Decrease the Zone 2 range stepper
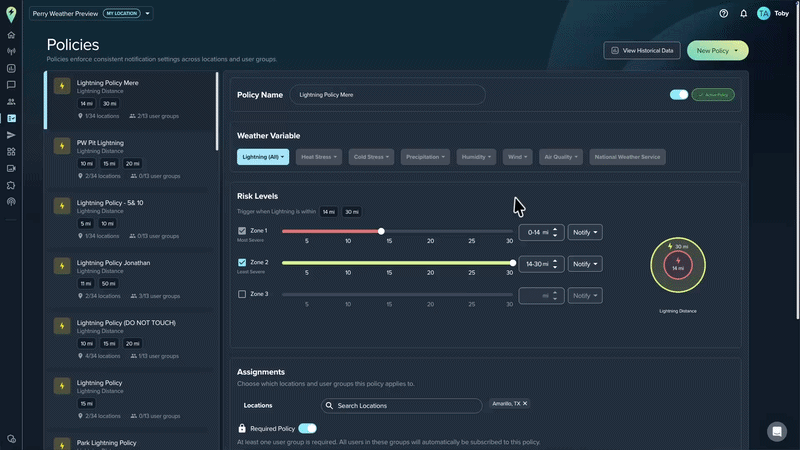800x450 pixels. click(555, 267)
